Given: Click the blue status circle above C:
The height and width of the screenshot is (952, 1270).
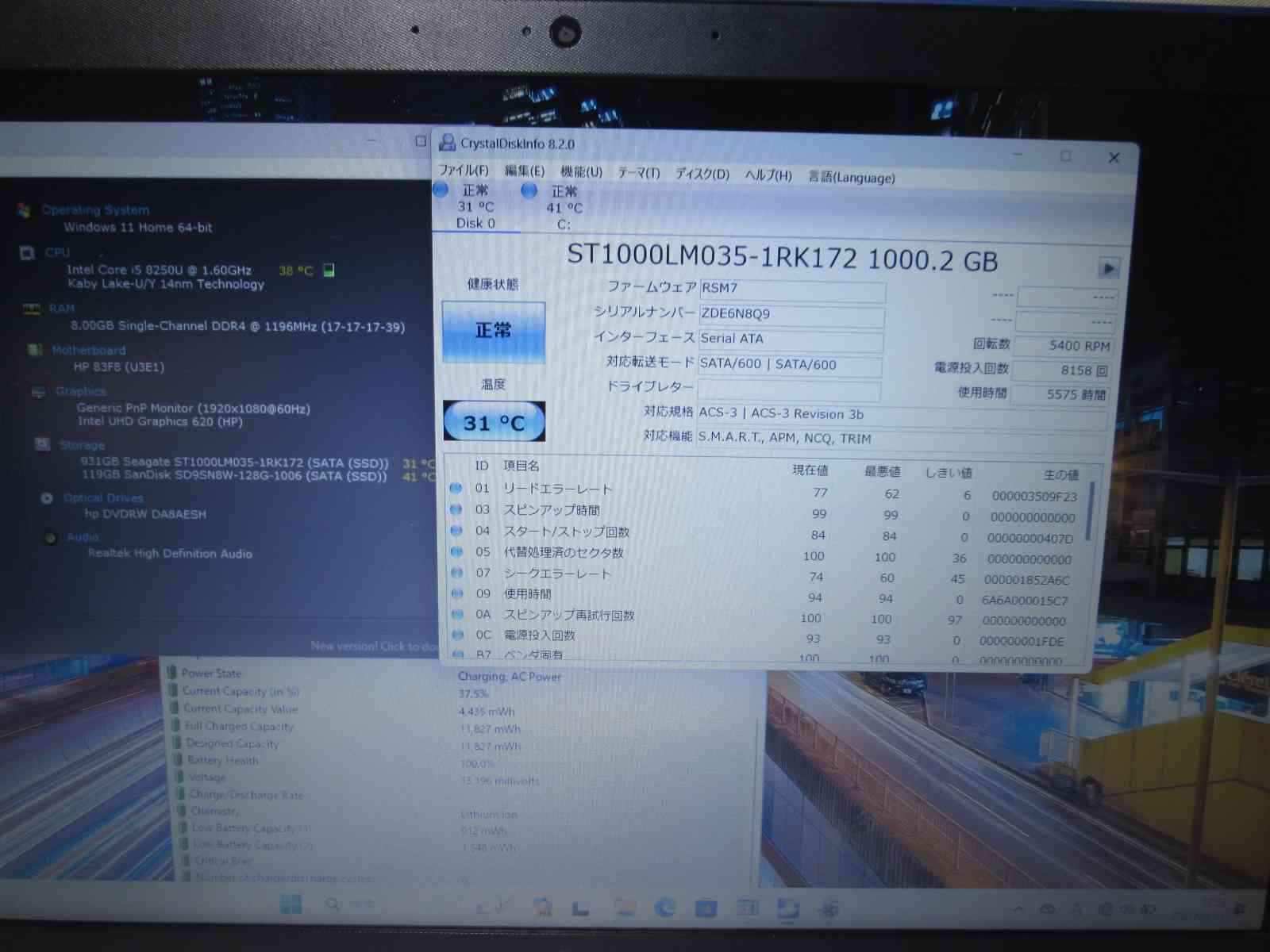Looking at the screenshot, I should point(529,190).
